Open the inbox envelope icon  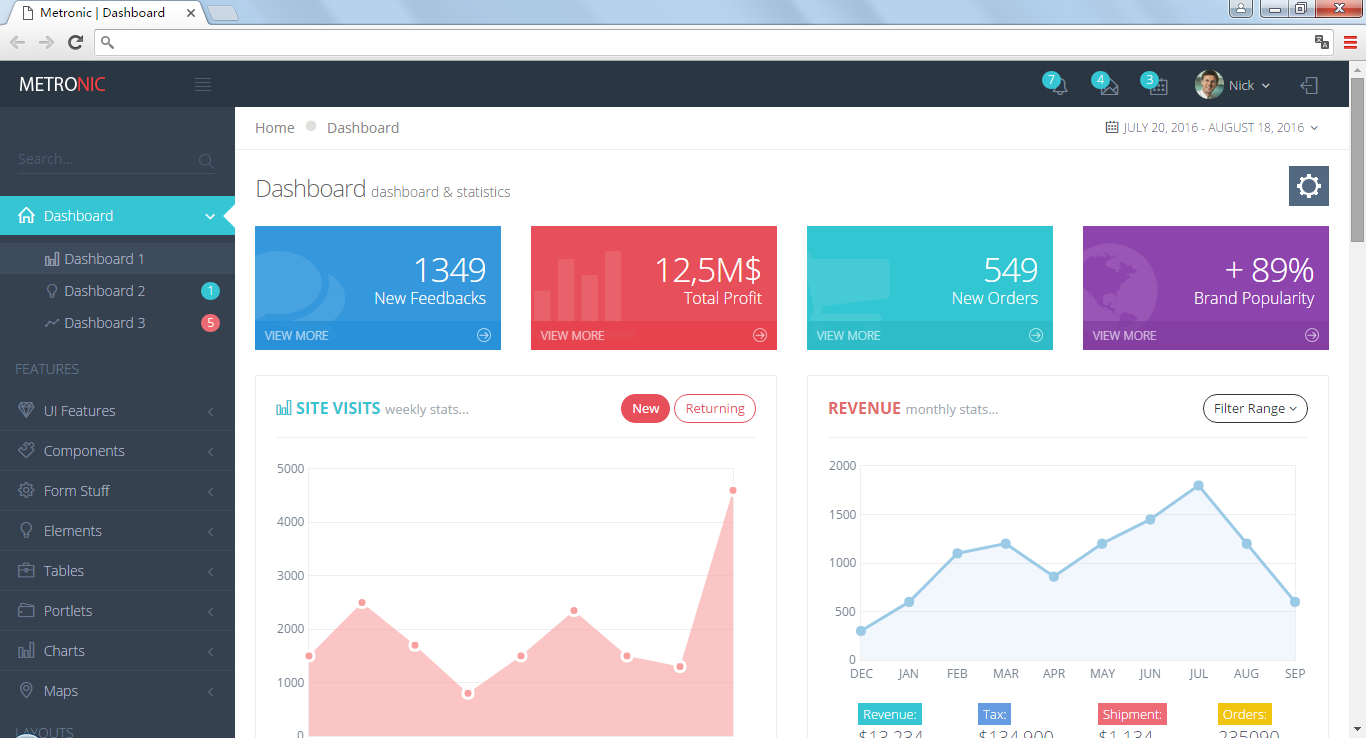tap(1108, 86)
